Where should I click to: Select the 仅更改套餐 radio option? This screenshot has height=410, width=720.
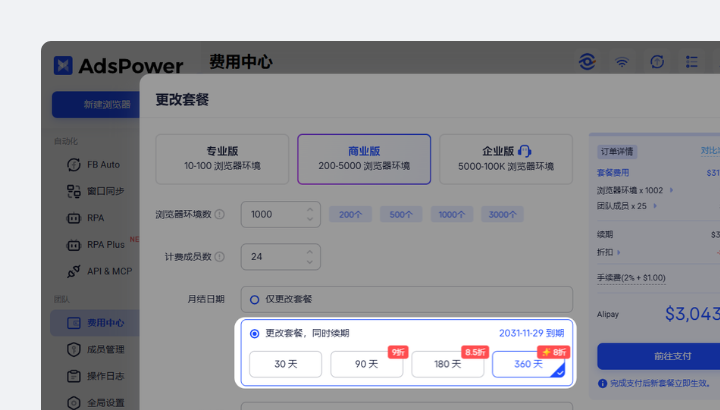(x=254, y=300)
